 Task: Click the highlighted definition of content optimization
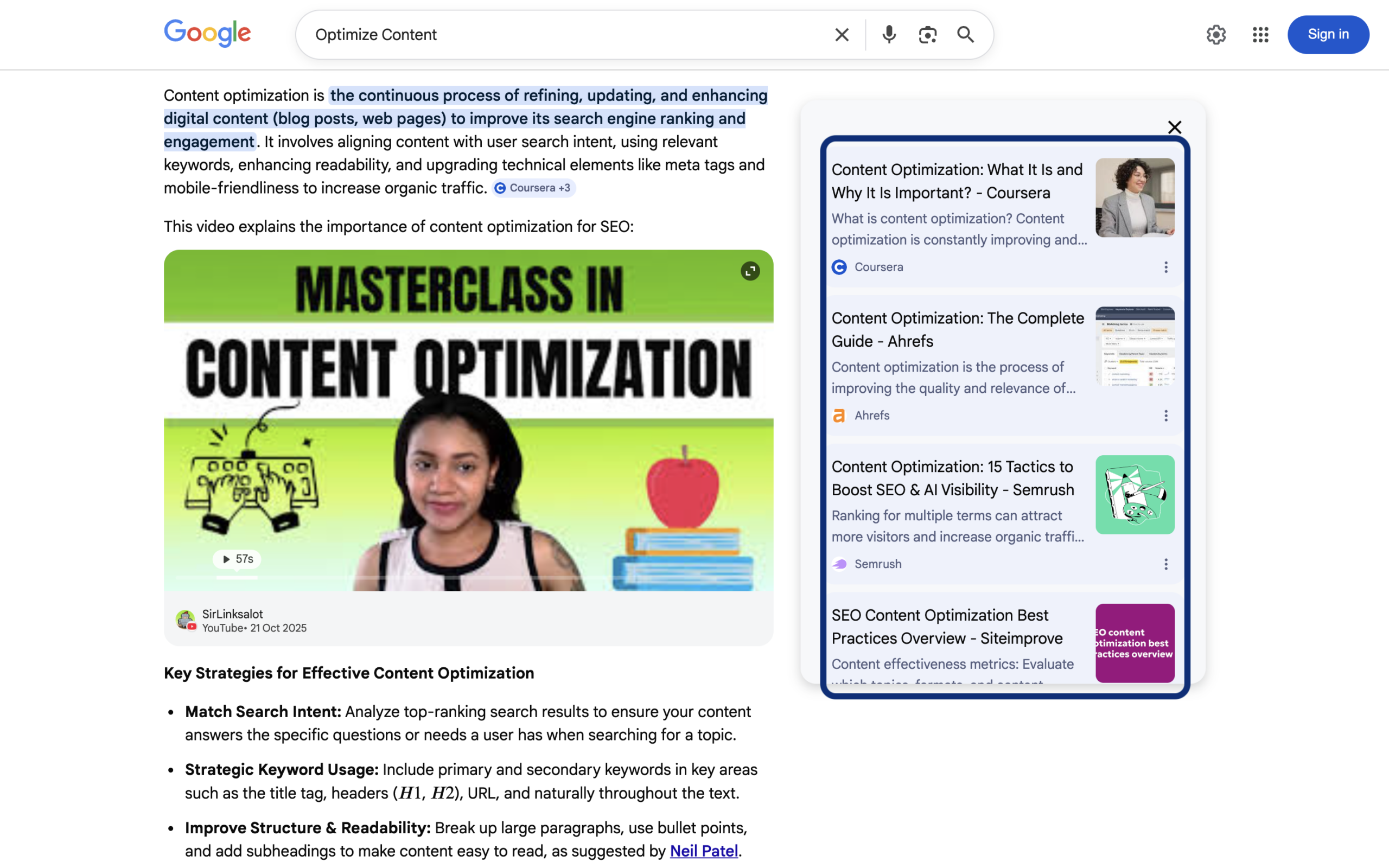click(x=465, y=118)
